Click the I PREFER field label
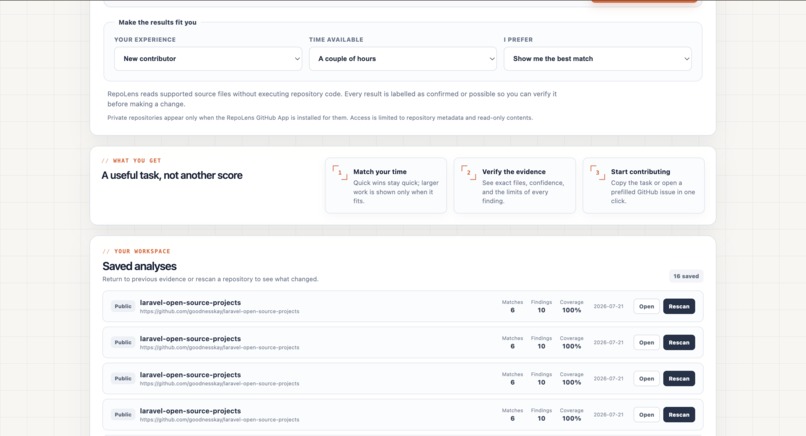 (518, 40)
